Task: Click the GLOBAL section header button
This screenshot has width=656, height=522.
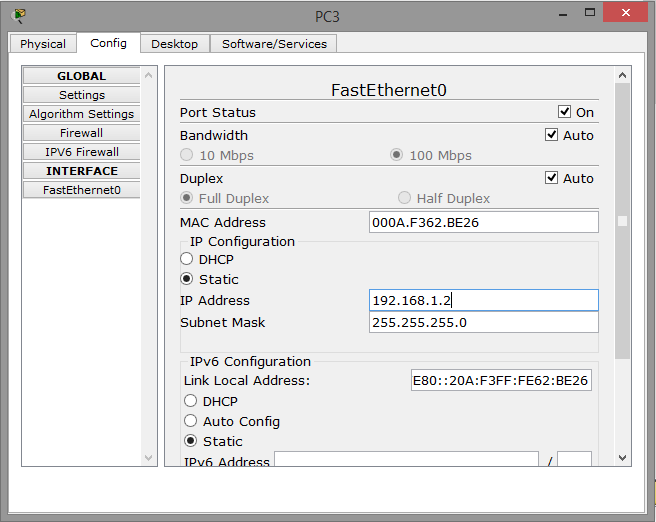Action: 82,76
